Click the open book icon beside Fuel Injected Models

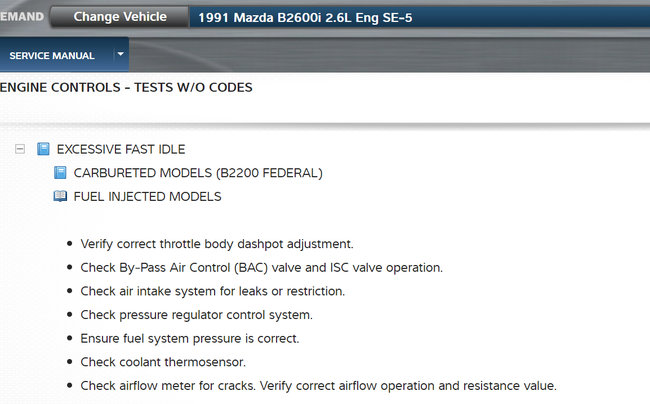60,197
